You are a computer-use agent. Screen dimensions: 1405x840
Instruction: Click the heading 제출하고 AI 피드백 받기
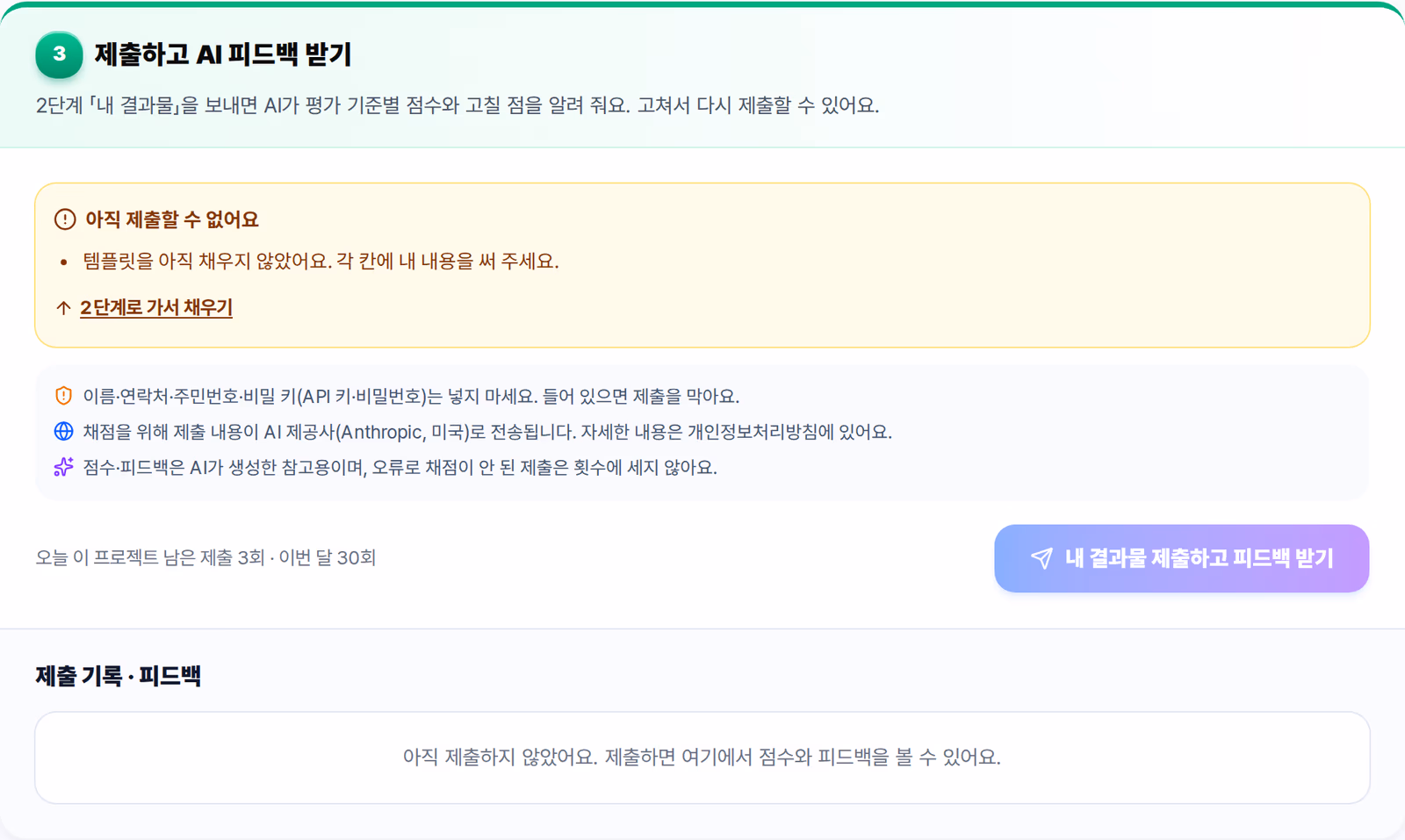[223, 54]
